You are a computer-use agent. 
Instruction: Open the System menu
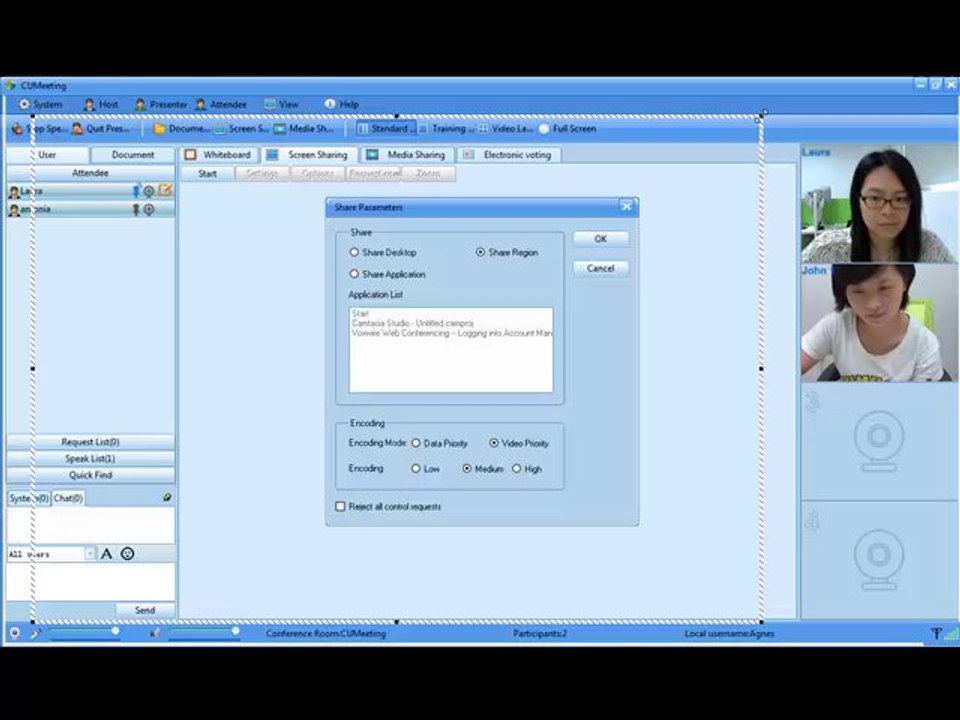[40, 105]
